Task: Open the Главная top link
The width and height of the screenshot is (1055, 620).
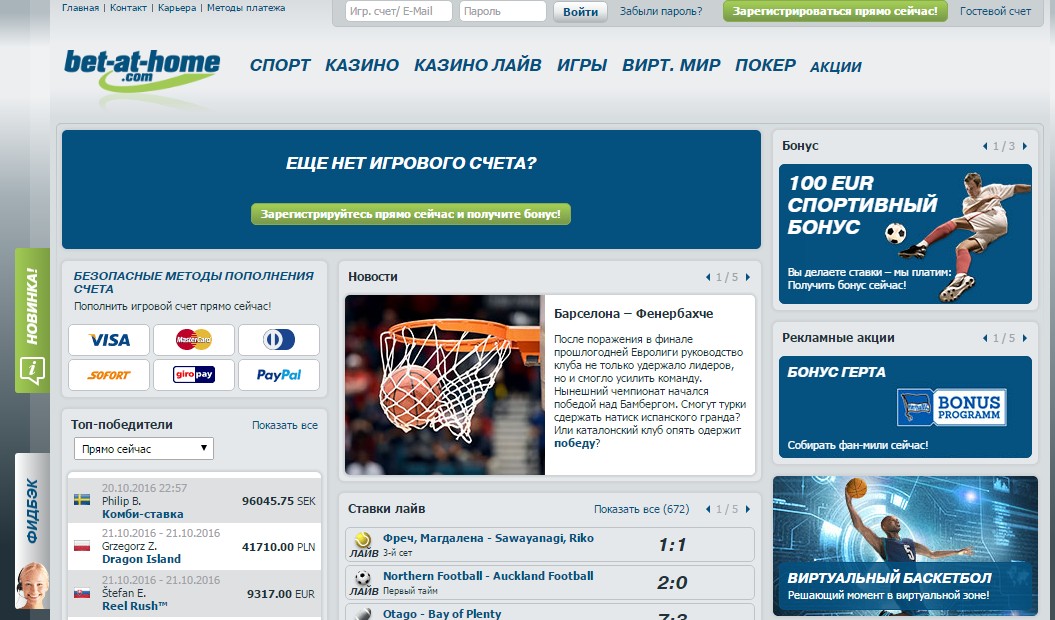Action: [x=80, y=8]
